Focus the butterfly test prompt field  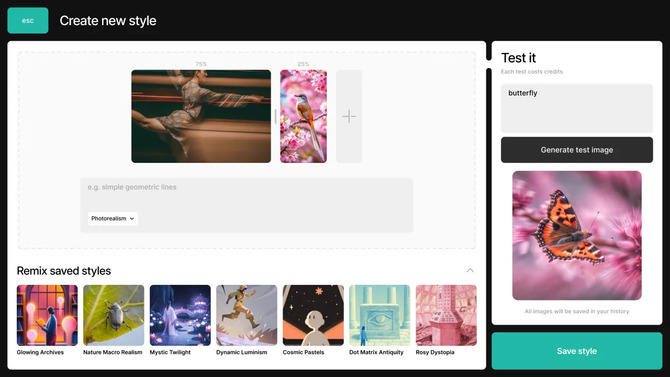click(x=577, y=108)
